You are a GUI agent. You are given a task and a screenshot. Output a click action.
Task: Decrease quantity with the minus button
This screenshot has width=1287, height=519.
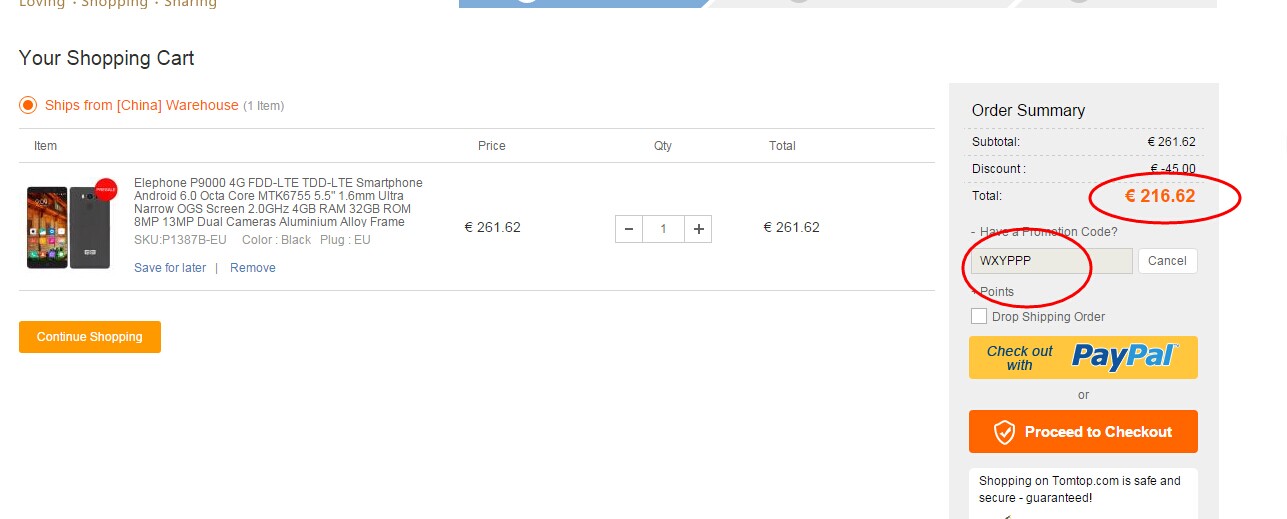pyautogui.click(x=628, y=229)
